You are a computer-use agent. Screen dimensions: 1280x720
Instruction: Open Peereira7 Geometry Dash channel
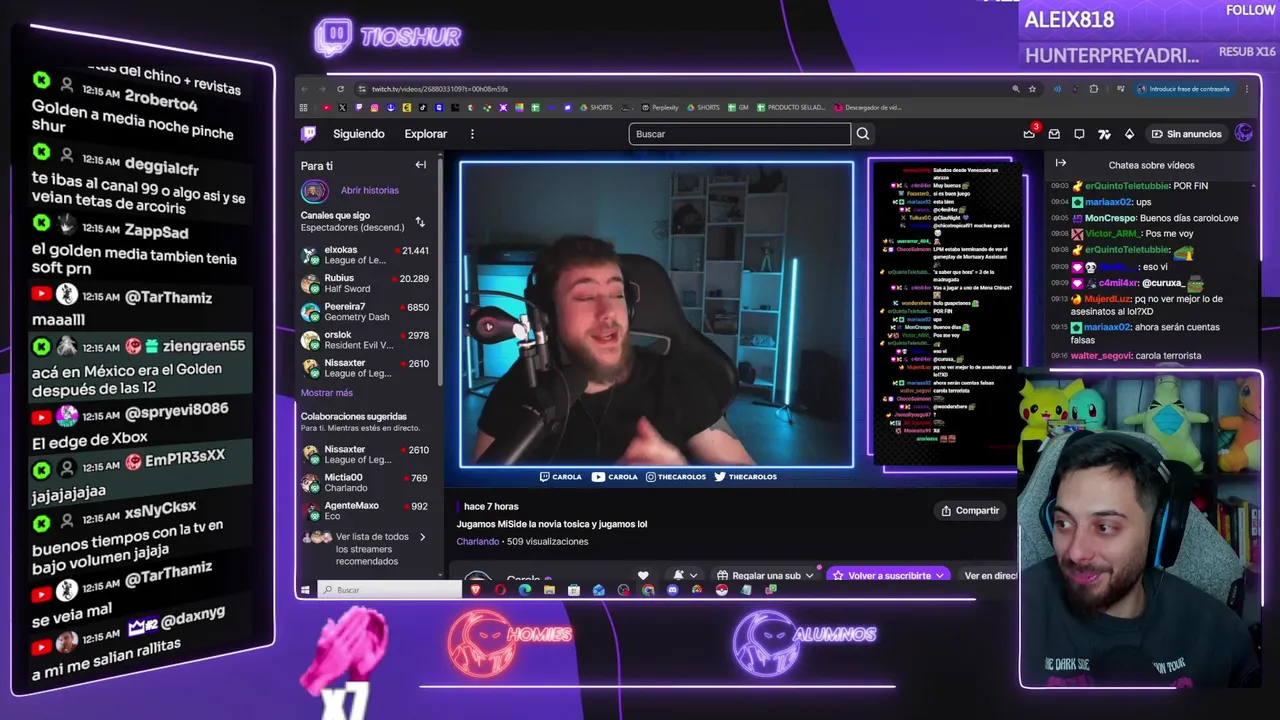point(365,311)
